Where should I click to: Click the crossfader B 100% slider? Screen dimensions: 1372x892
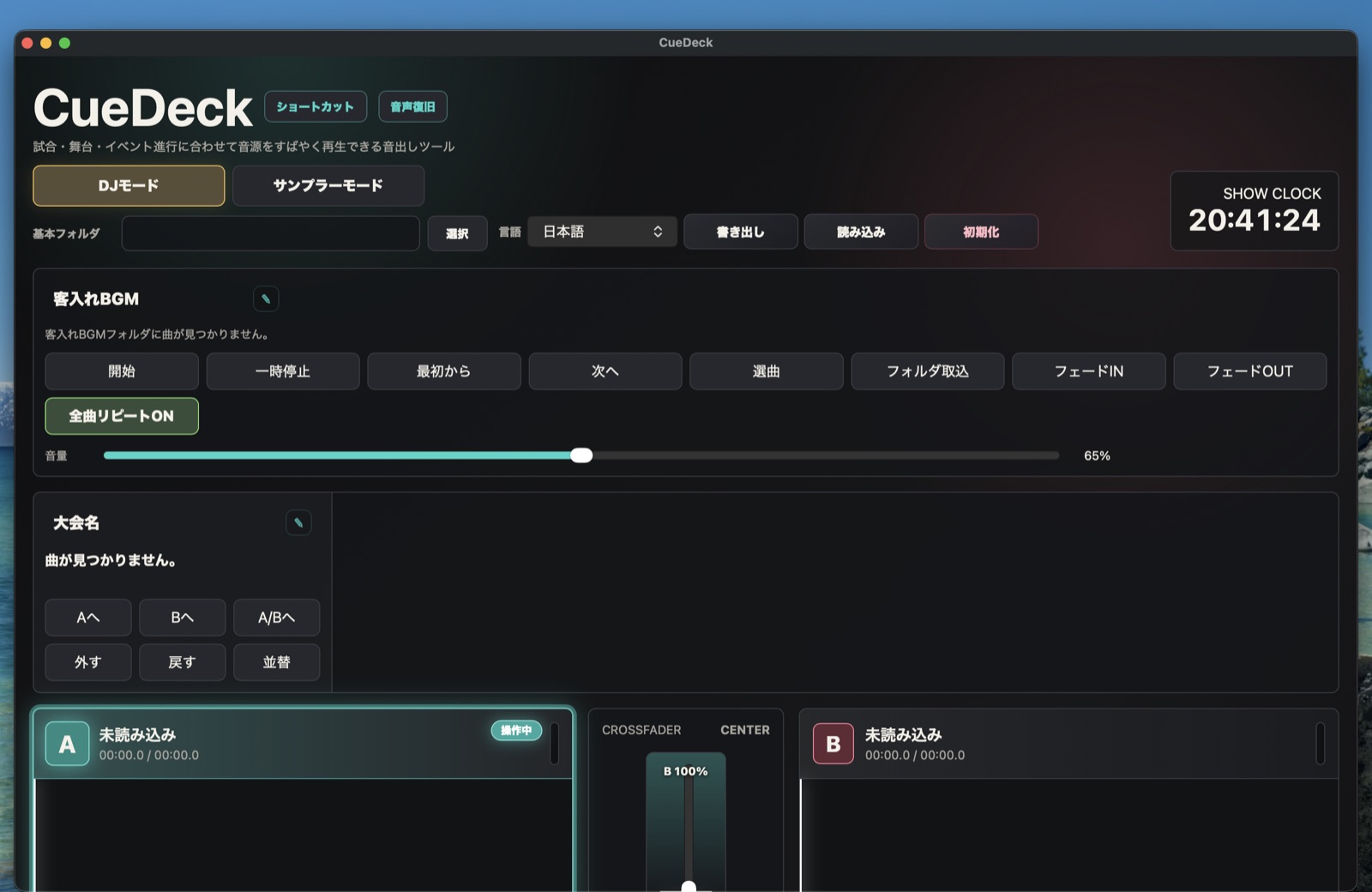click(x=686, y=823)
